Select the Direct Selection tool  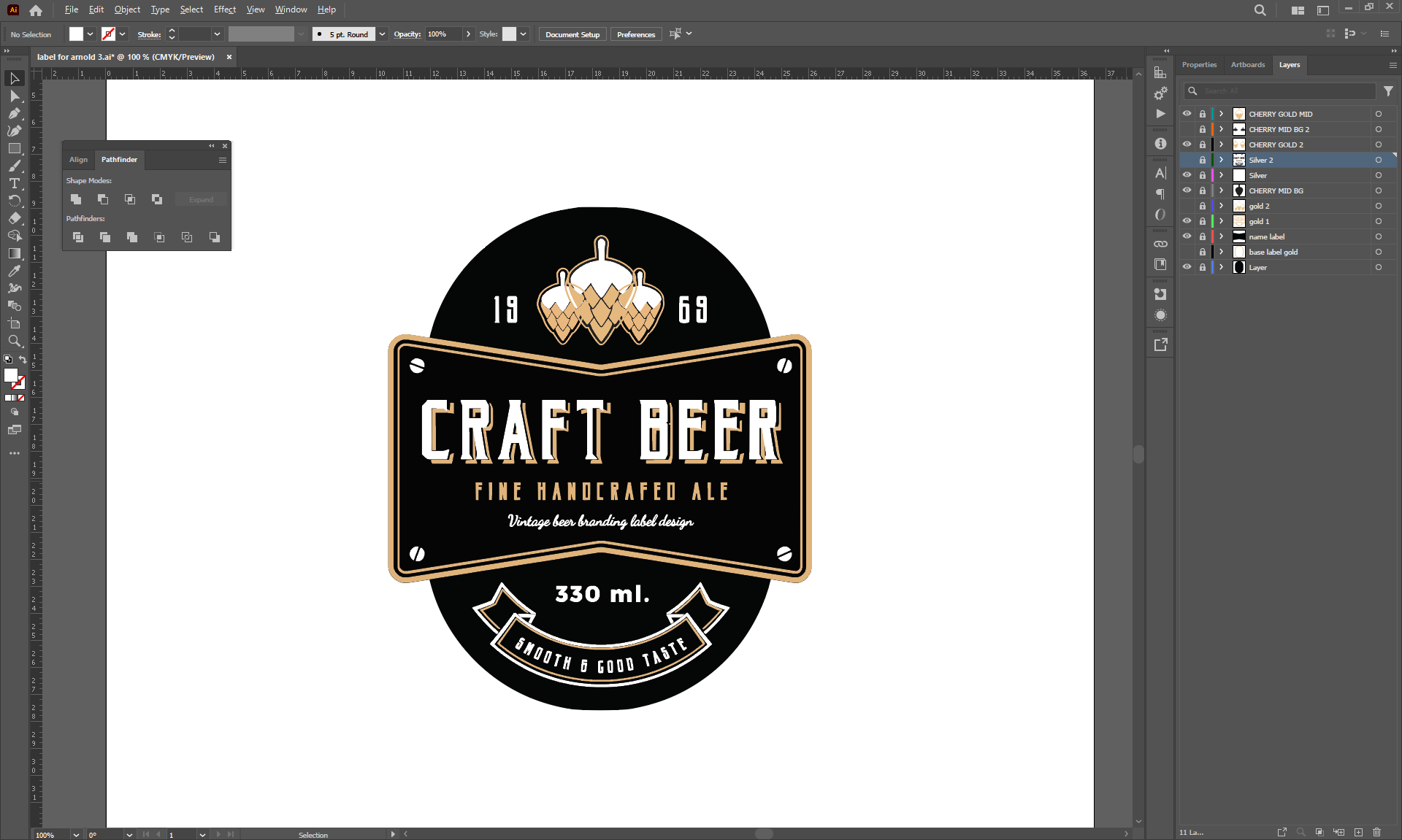15,96
